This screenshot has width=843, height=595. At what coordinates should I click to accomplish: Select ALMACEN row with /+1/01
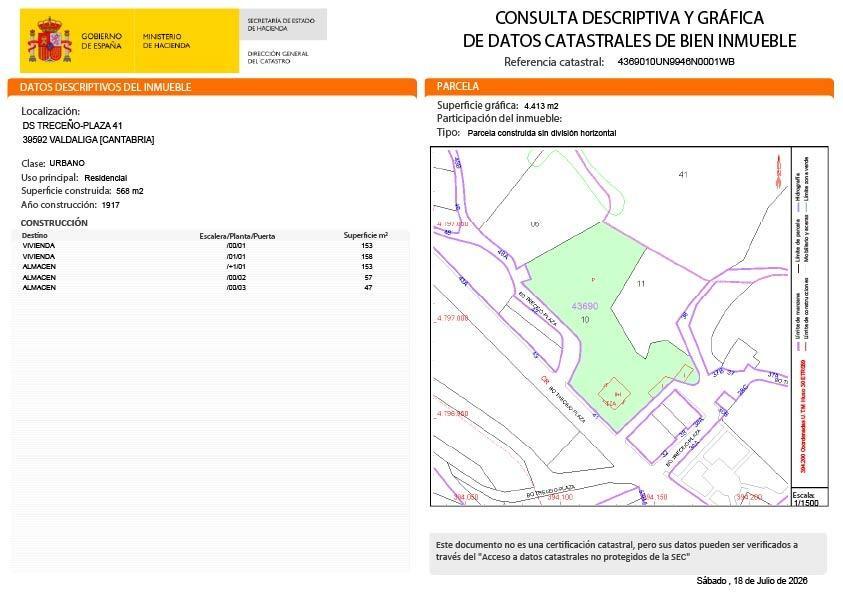[x=210, y=267]
